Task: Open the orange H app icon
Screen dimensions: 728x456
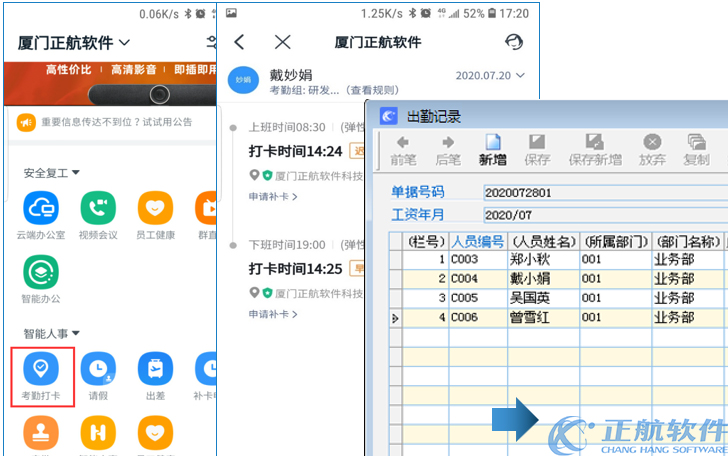Action: [98, 433]
